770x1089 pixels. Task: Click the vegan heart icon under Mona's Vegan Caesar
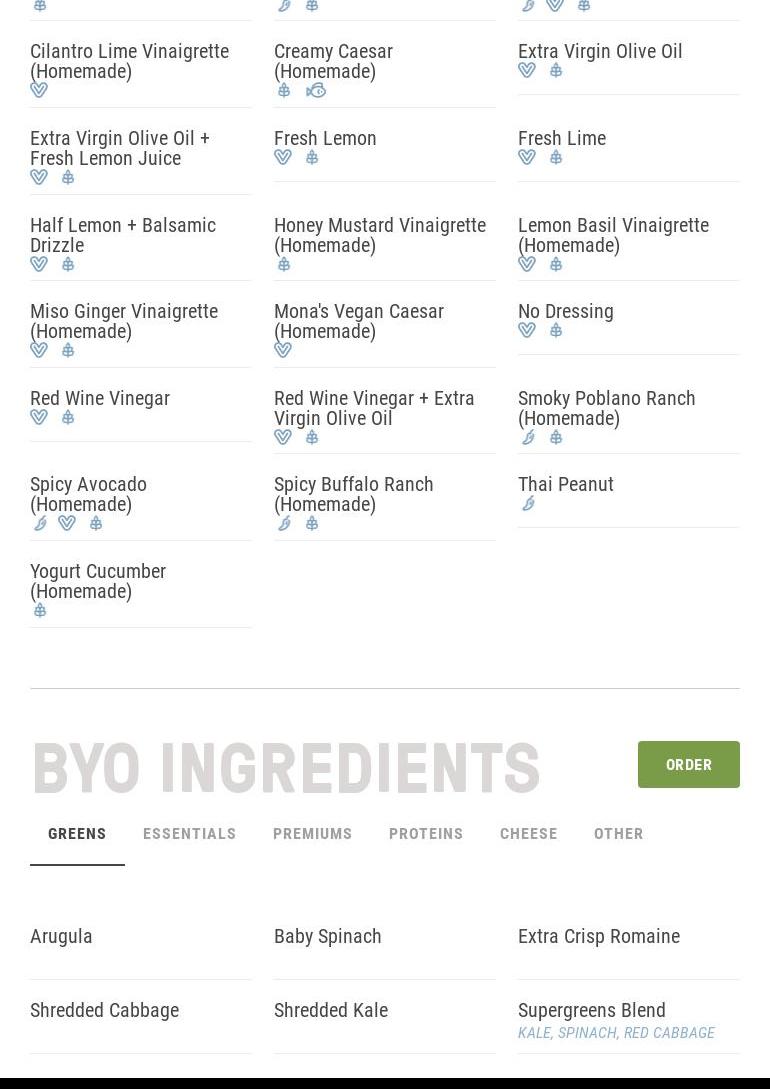[x=283, y=350]
